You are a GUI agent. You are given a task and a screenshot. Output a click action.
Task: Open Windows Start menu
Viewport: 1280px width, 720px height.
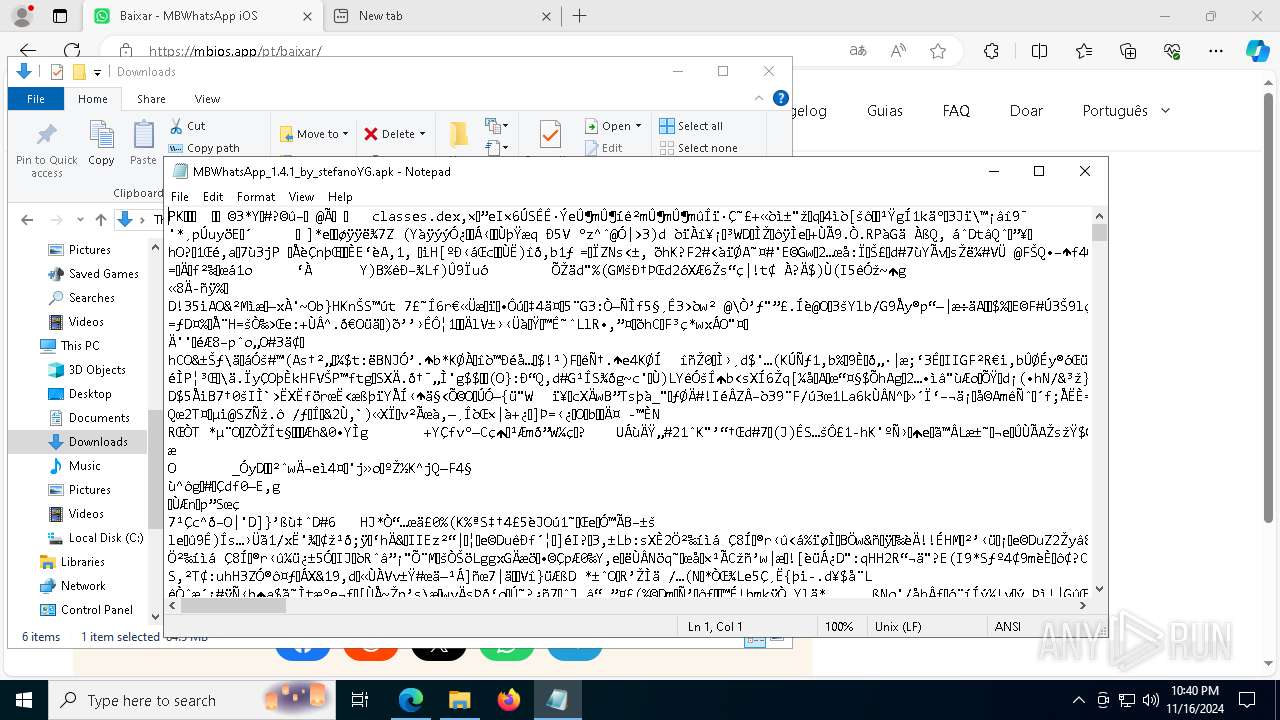(x=24, y=700)
